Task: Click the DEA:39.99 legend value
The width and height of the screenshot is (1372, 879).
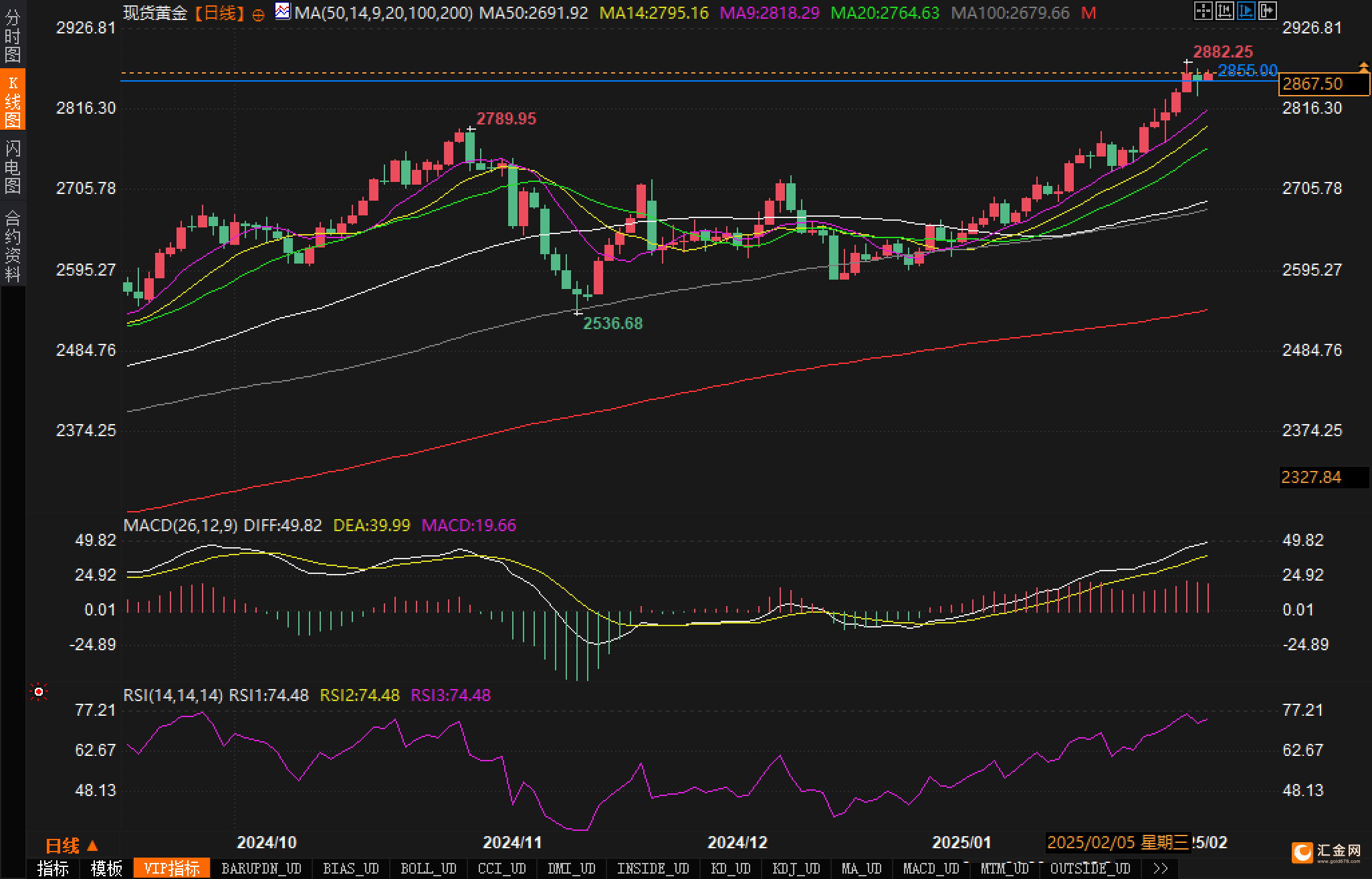Action: tap(372, 525)
